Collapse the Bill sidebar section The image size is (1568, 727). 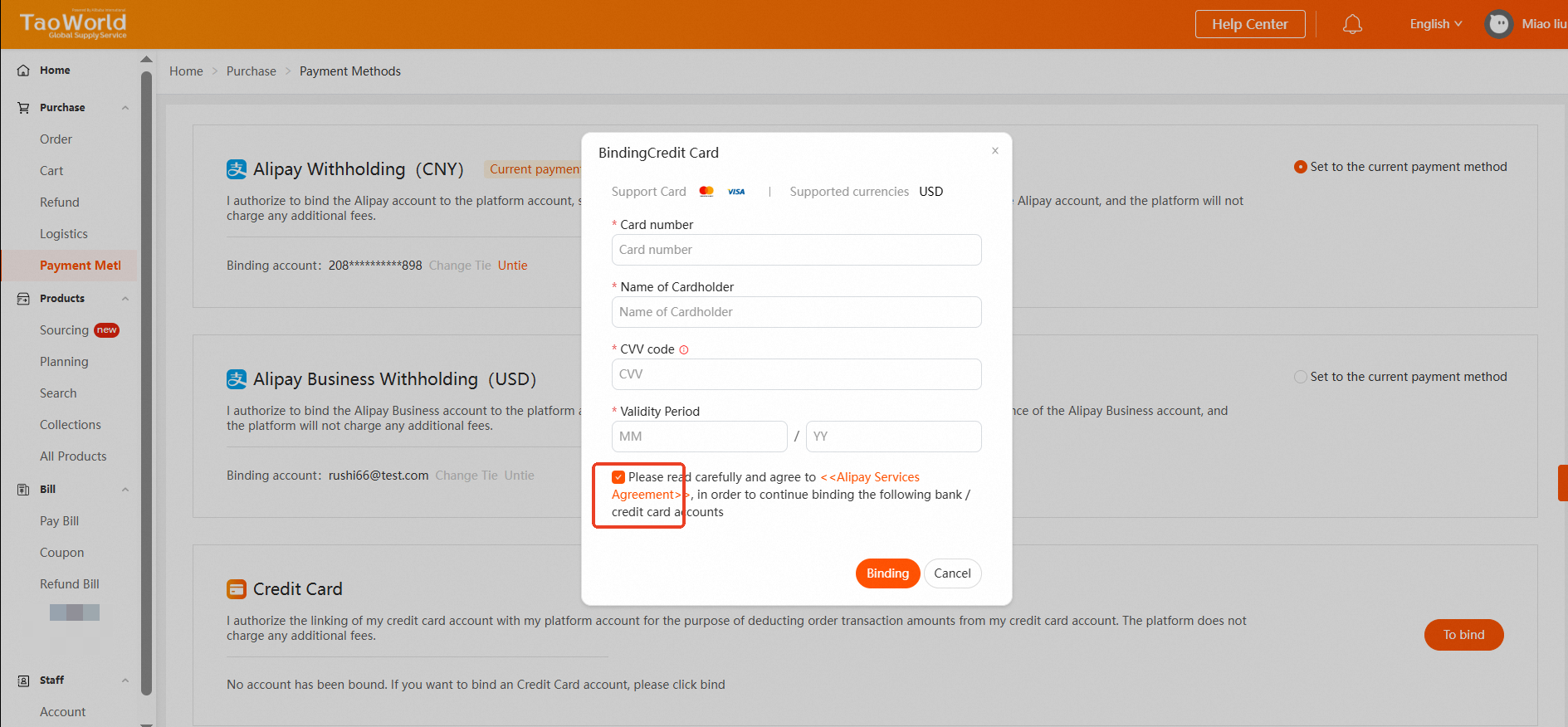(x=125, y=490)
